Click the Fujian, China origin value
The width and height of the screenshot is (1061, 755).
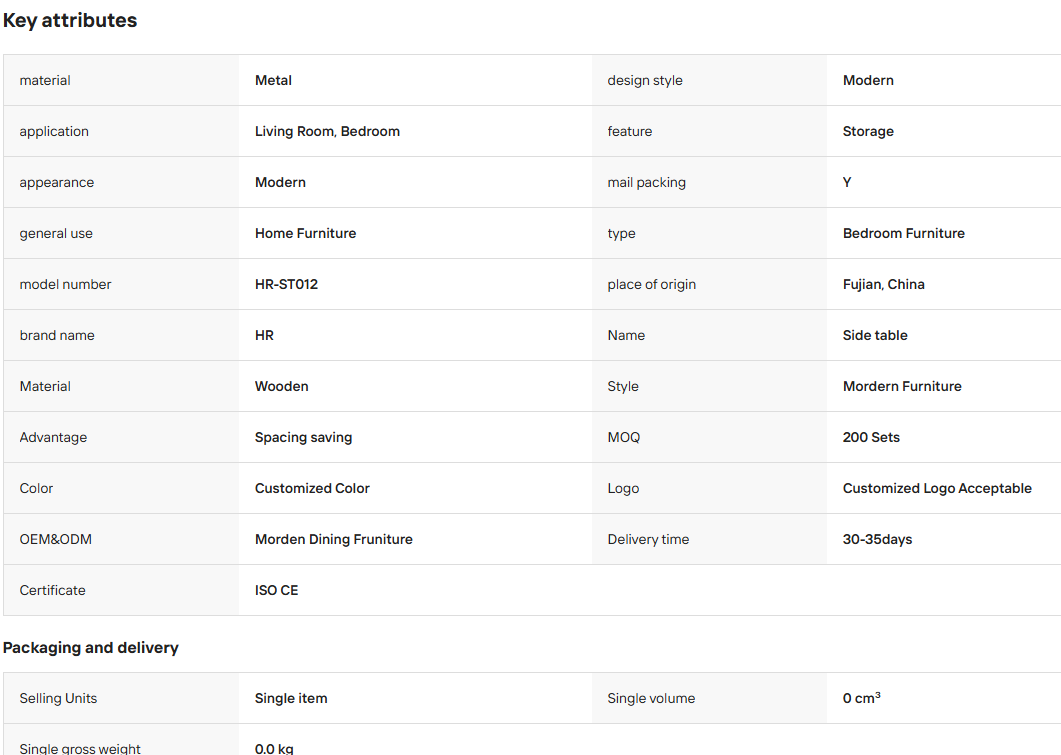pyautogui.click(x=884, y=284)
